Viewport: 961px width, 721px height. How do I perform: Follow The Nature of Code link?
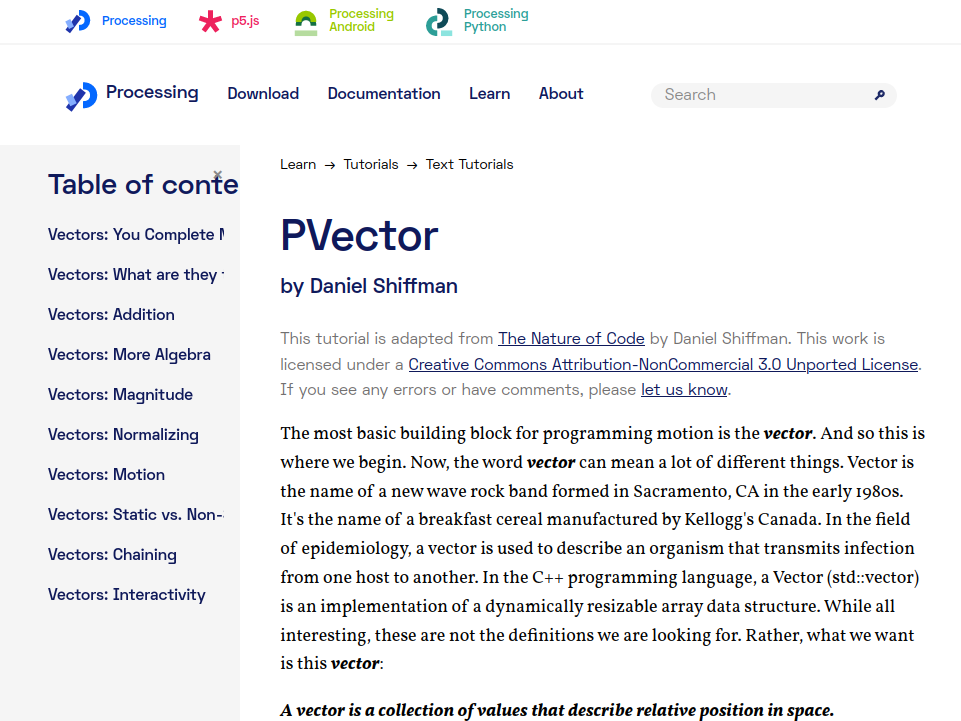click(571, 339)
